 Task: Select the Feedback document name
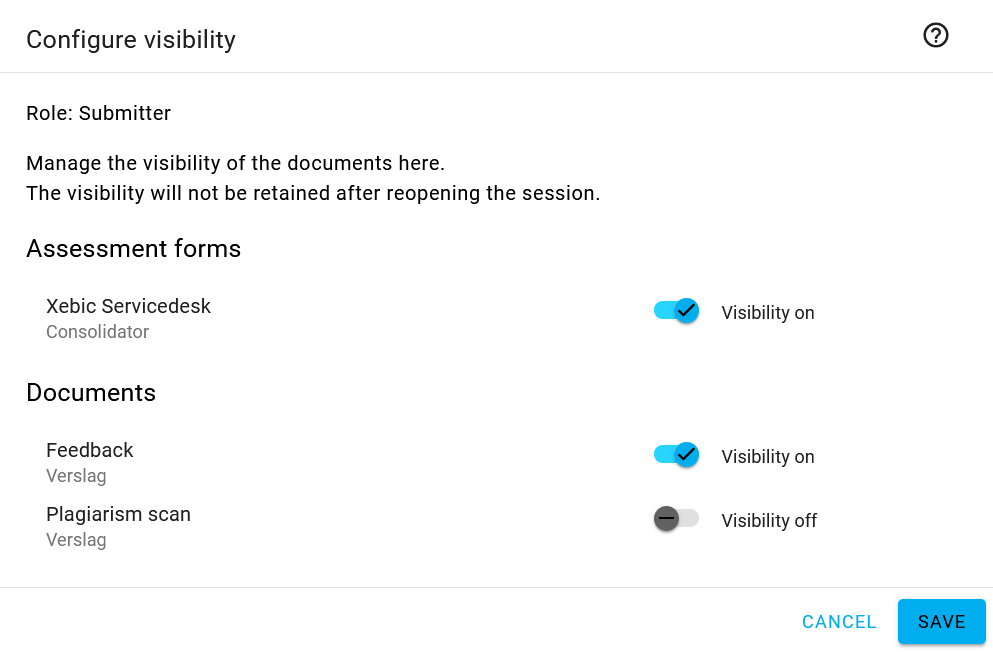(89, 450)
